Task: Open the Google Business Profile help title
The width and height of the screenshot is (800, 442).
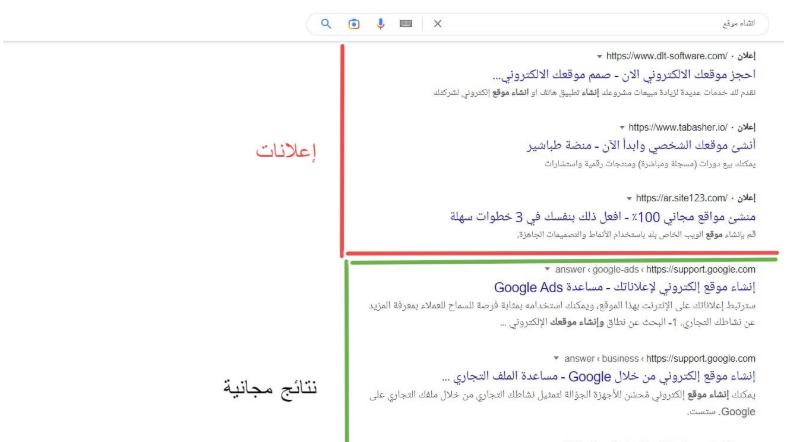Action: pos(598,376)
